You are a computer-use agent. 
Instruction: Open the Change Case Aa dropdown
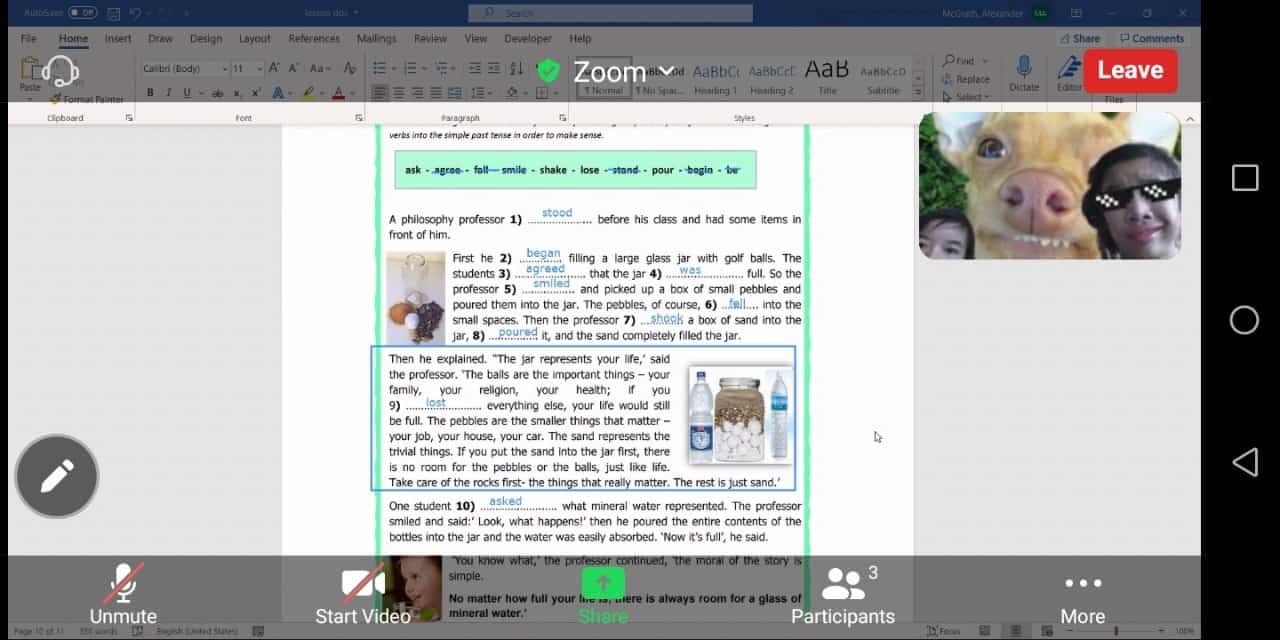319,68
